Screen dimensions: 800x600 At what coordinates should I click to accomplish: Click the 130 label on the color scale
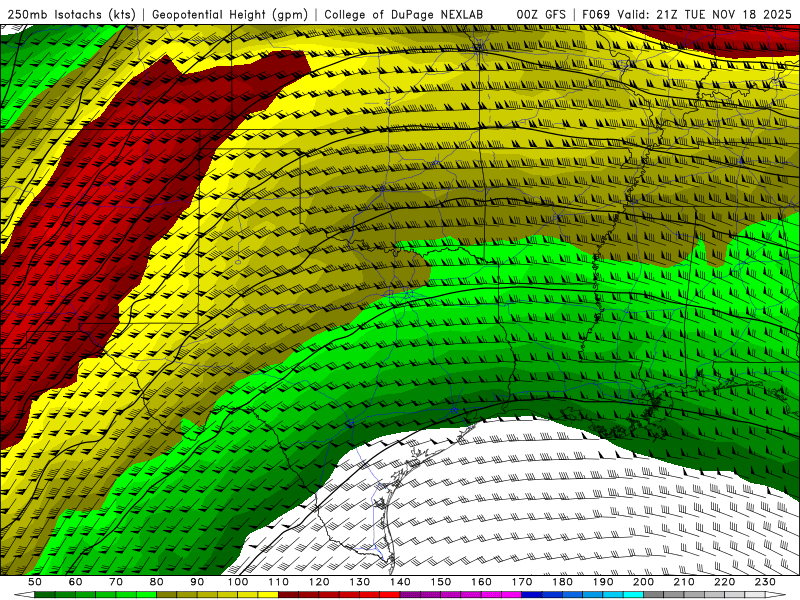click(x=360, y=582)
